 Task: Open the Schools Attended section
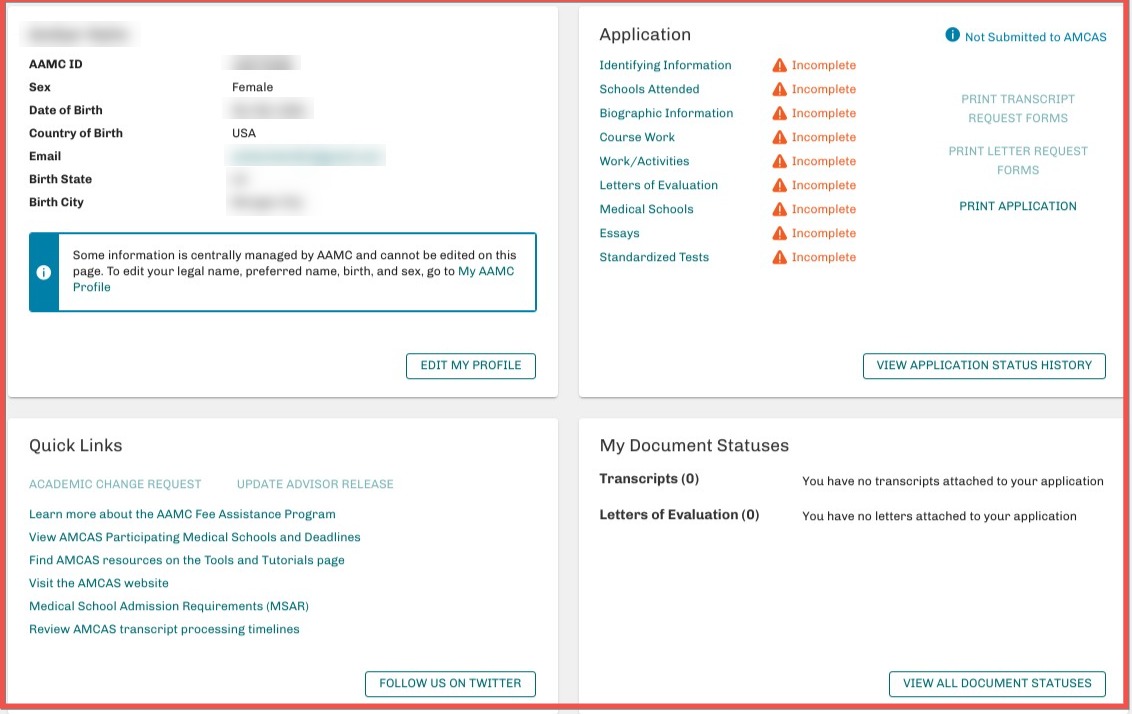coord(649,89)
